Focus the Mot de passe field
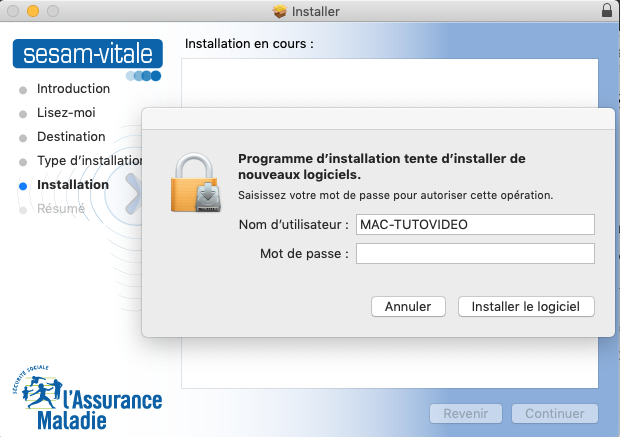The image size is (620, 437). click(475, 253)
